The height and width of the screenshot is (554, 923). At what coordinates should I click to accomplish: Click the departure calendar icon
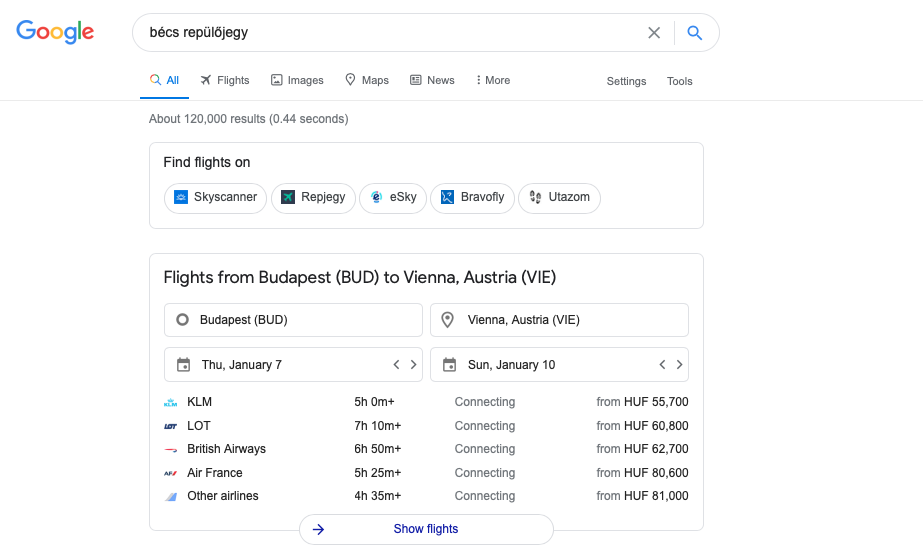[184, 364]
